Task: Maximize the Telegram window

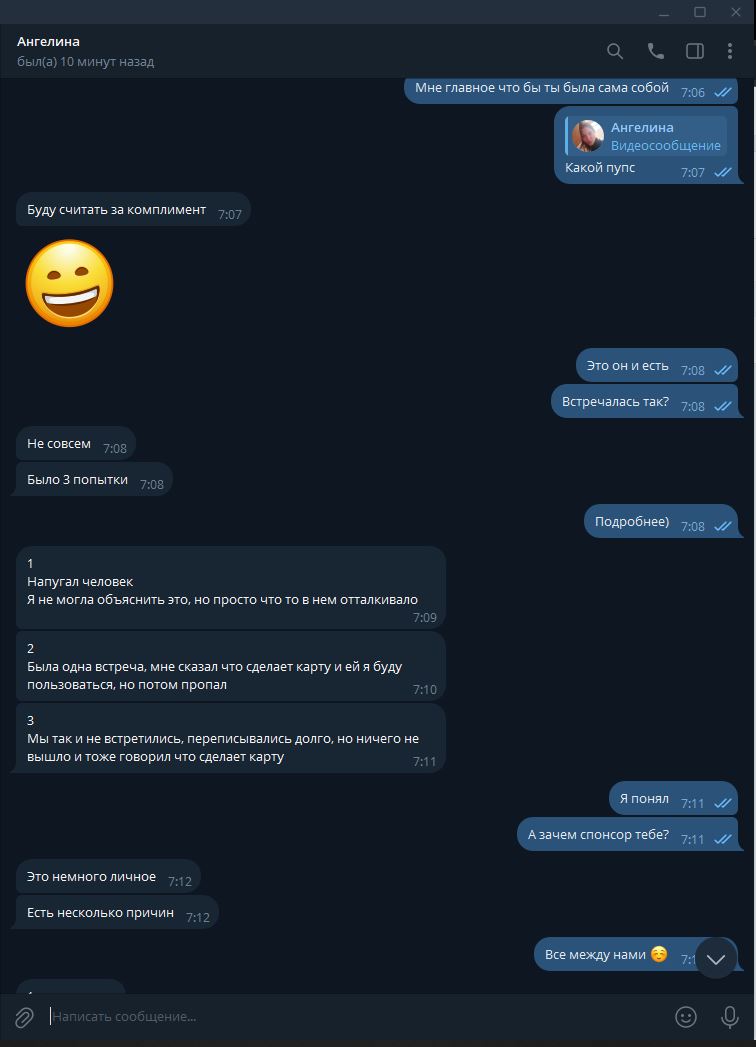Action: [700, 12]
